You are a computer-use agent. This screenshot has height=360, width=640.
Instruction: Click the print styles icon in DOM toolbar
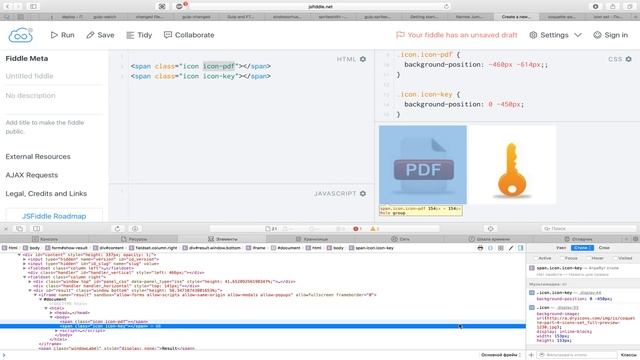(480, 248)
